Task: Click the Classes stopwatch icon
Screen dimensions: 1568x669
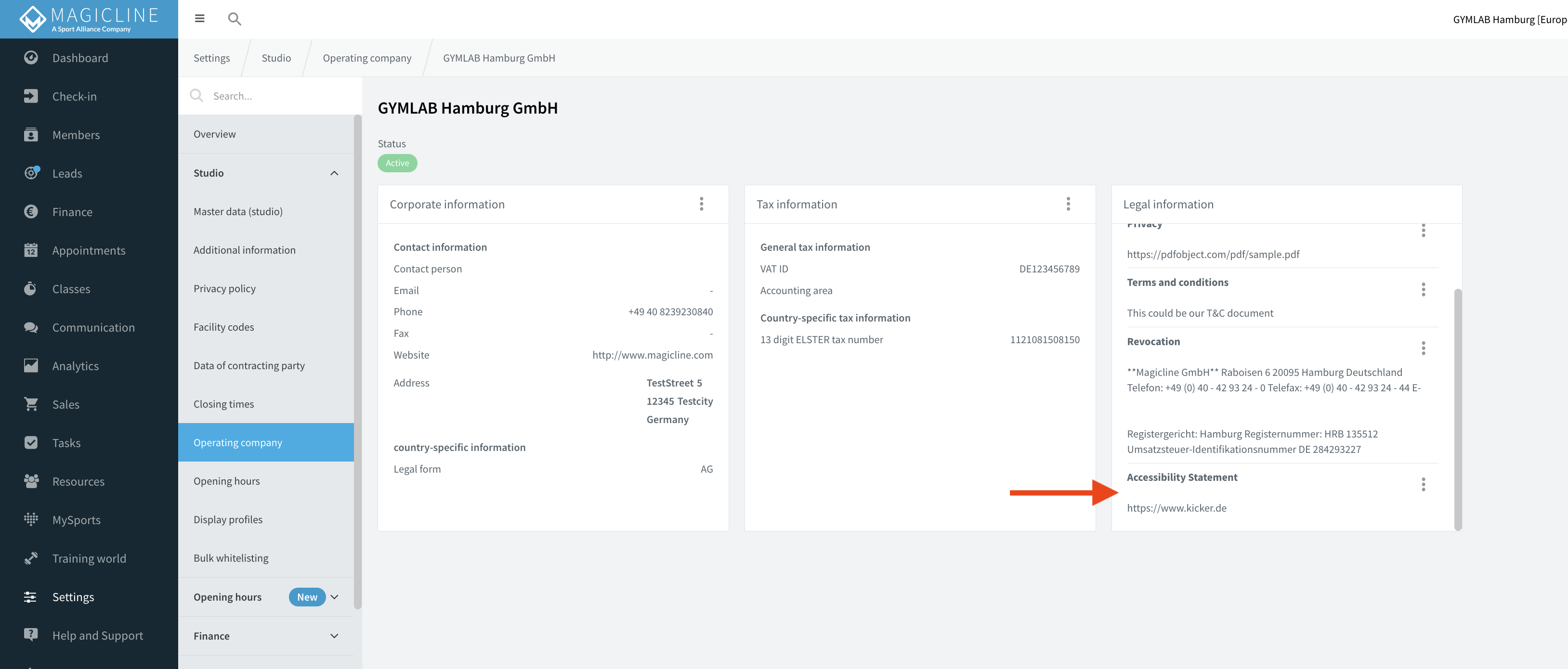Action: click(31, 289)
